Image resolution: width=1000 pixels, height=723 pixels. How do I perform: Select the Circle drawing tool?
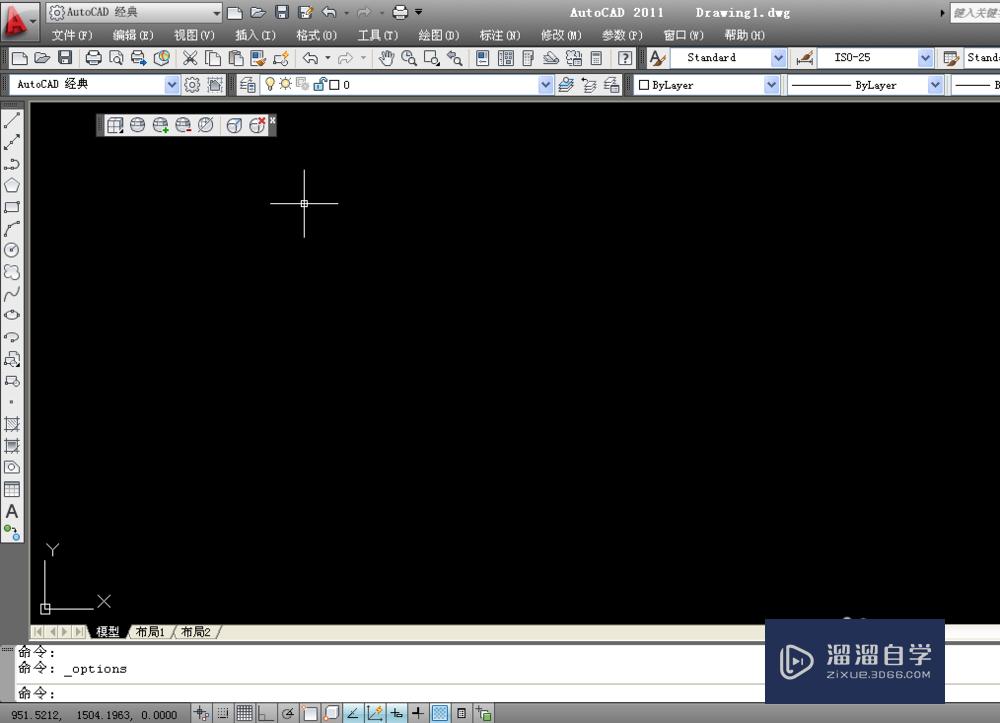12,251
